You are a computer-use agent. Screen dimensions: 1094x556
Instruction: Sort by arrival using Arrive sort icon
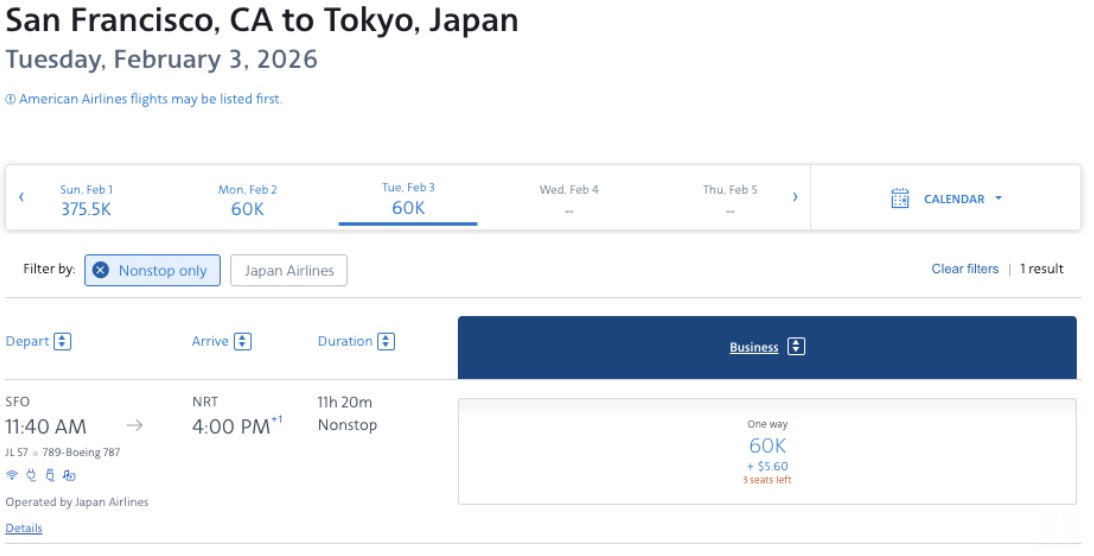[243, 341]
